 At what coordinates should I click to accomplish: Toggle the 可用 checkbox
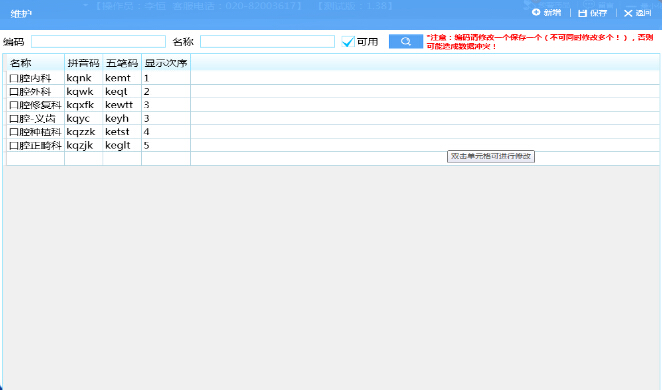click(x=348, y=42)
